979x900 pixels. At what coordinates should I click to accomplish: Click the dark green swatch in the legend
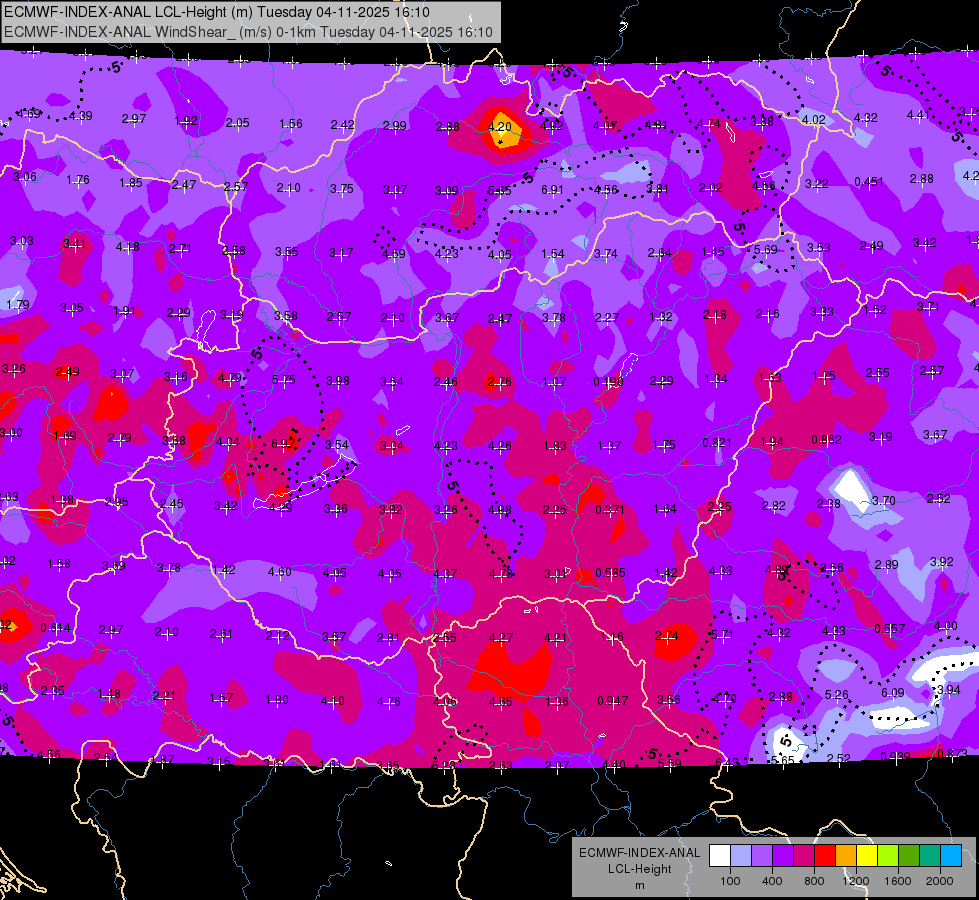tap(908, 856)
